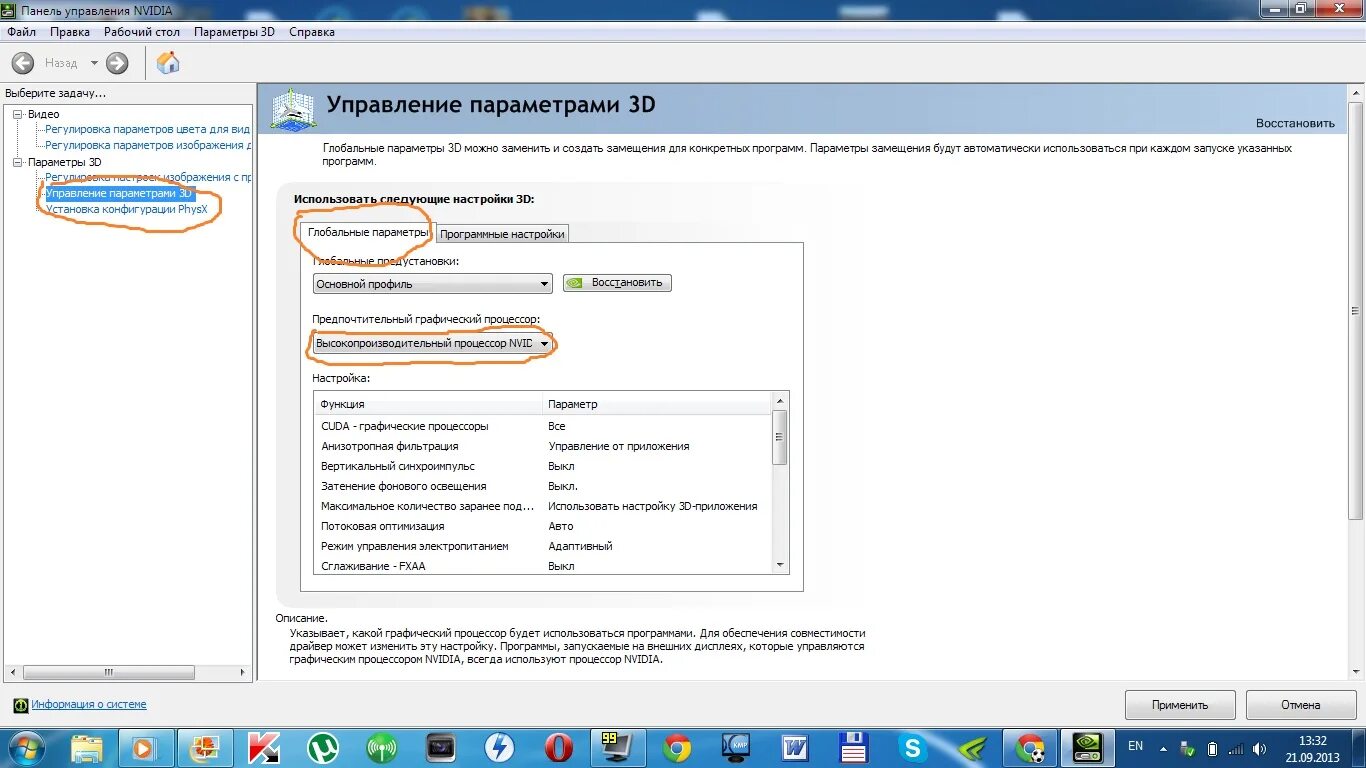Viewport: 1366px width, 768px height.
Task: Open the Параметры 3D menu
Action: pyautogui.click(x=234, y=32)
